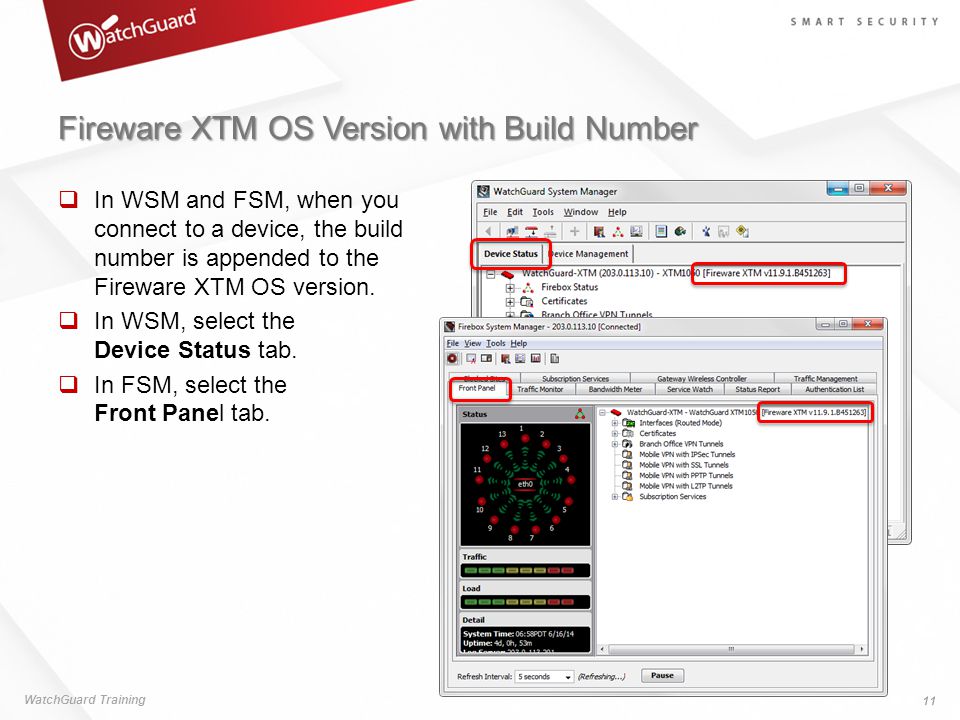The width and height of the screenshot is (960, 720).
Task: Open Firebox System Manager from WSM toolbar triangle icon
Action: (x=618, y=231)
